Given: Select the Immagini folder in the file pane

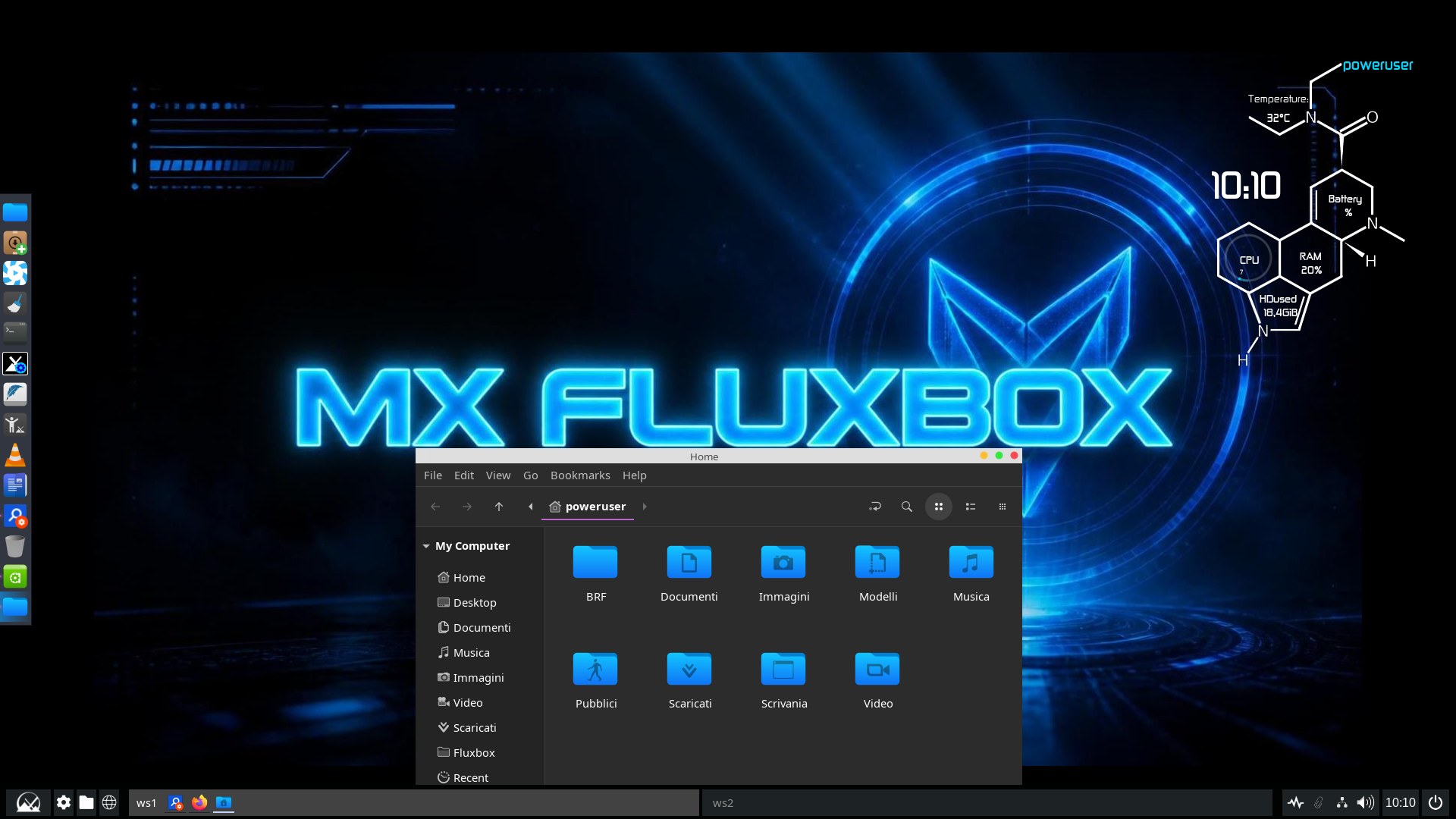Looking at the screenshot, I should pos(783,573).
